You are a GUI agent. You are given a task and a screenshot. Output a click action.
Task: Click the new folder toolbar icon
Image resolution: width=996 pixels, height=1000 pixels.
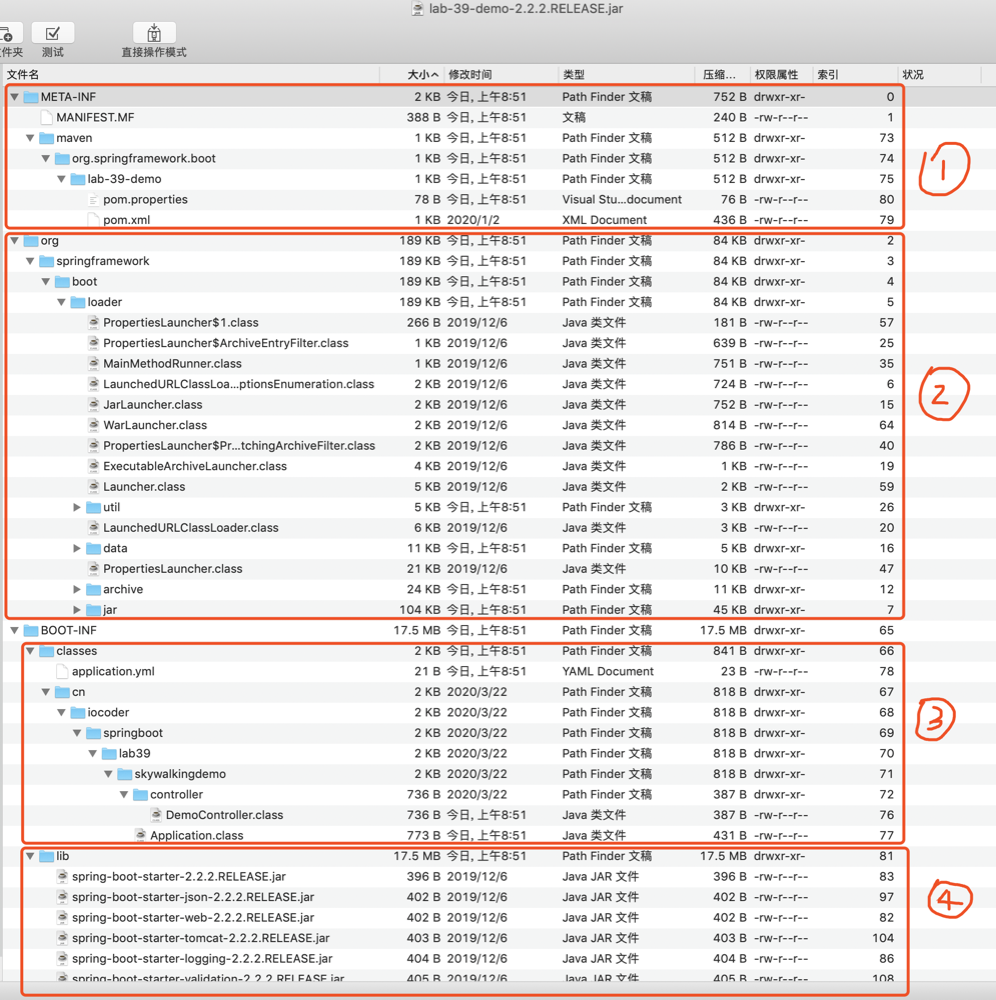8,34
